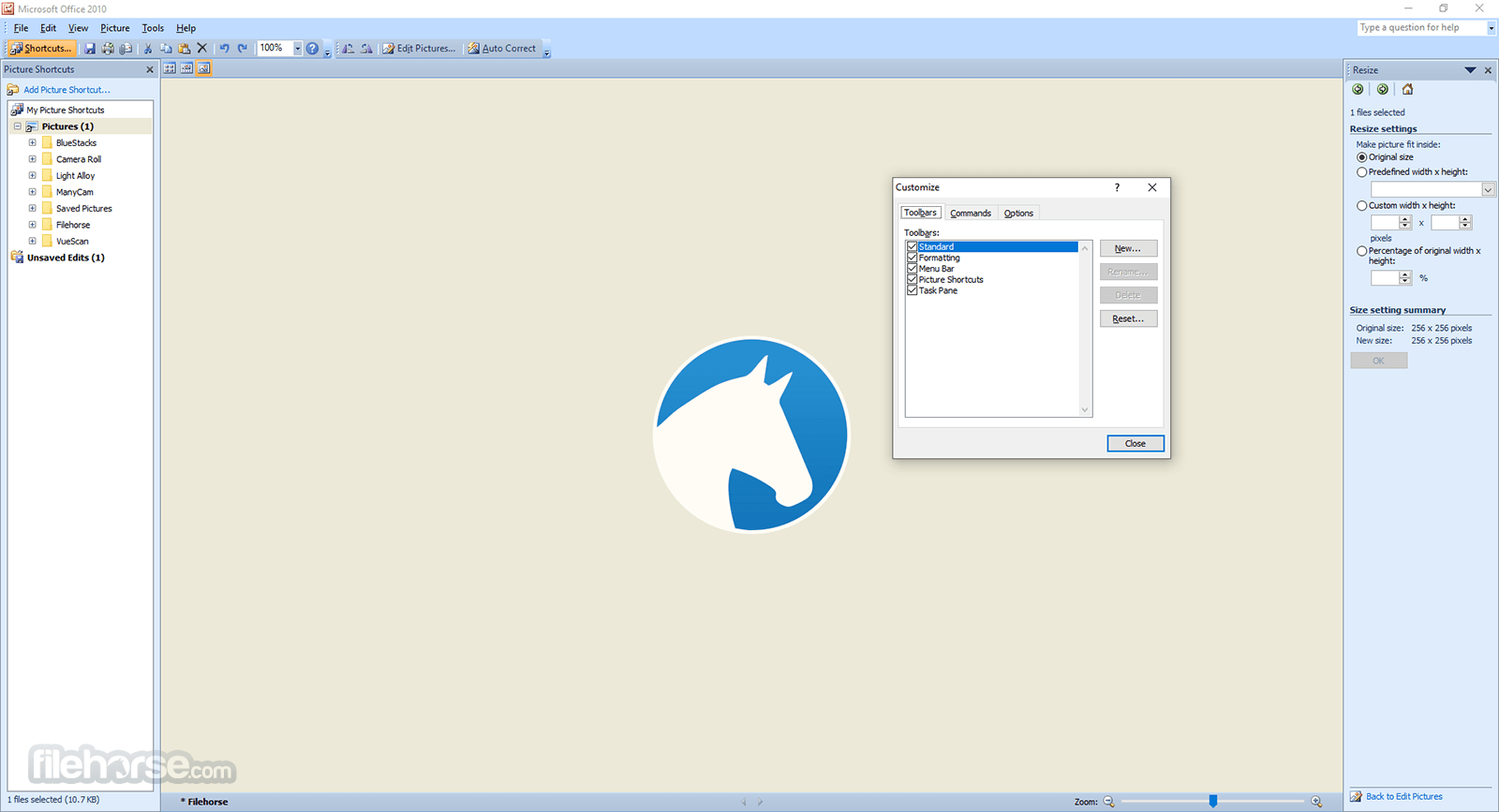
Task: Click the help question mark in Customize dialog
Action: [x=1117, y=187]
